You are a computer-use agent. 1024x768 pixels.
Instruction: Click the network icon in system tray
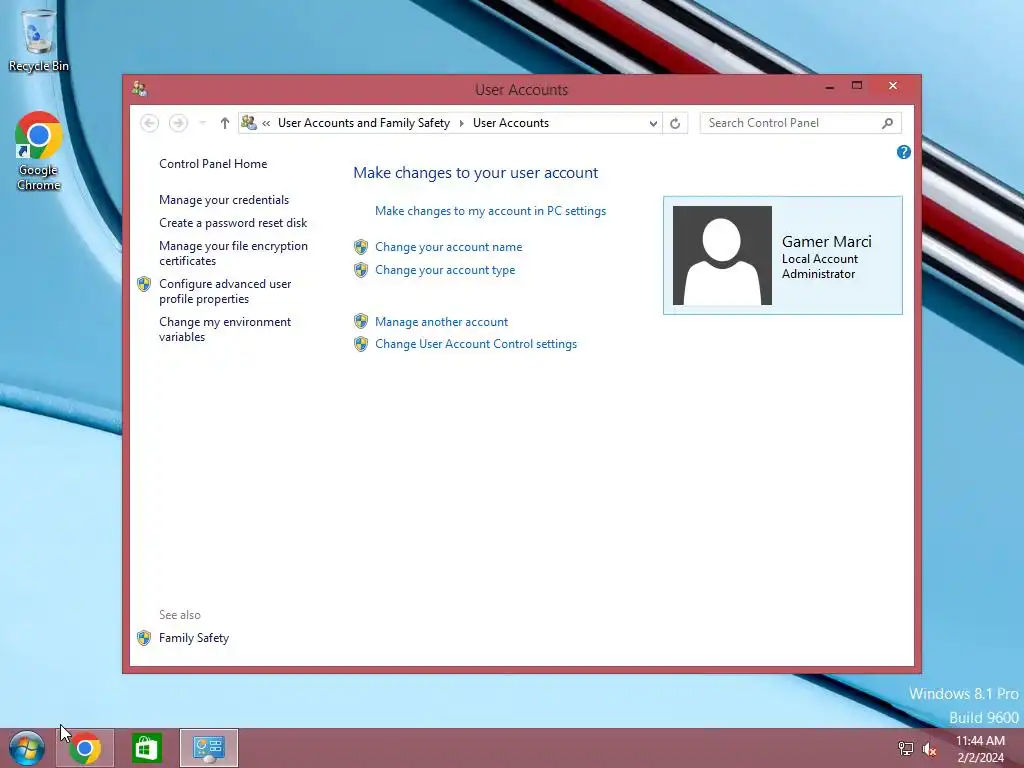(906, 749)
